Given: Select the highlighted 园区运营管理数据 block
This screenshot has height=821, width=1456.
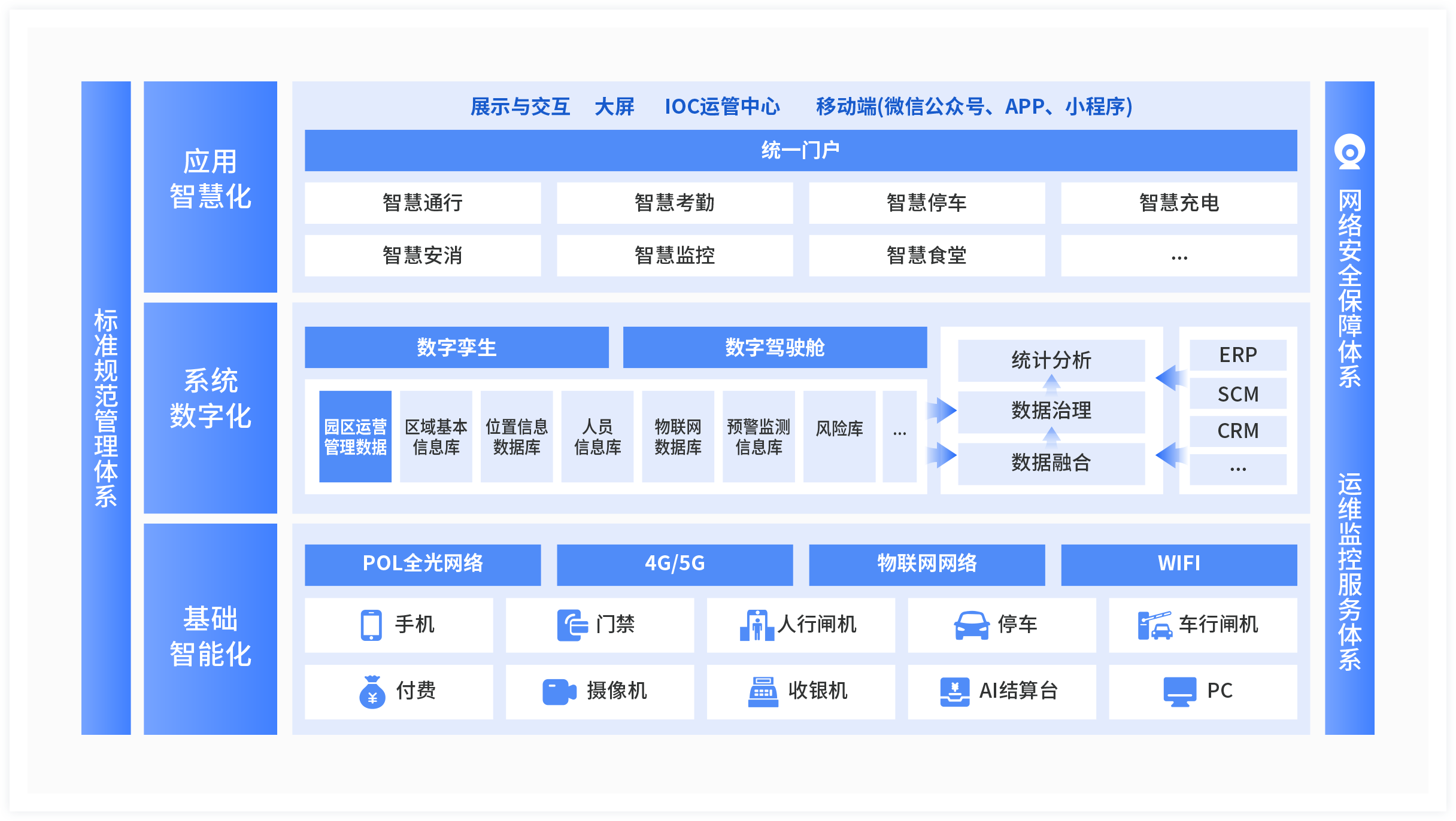Looking at the screenshot, I should click(355, 436).
